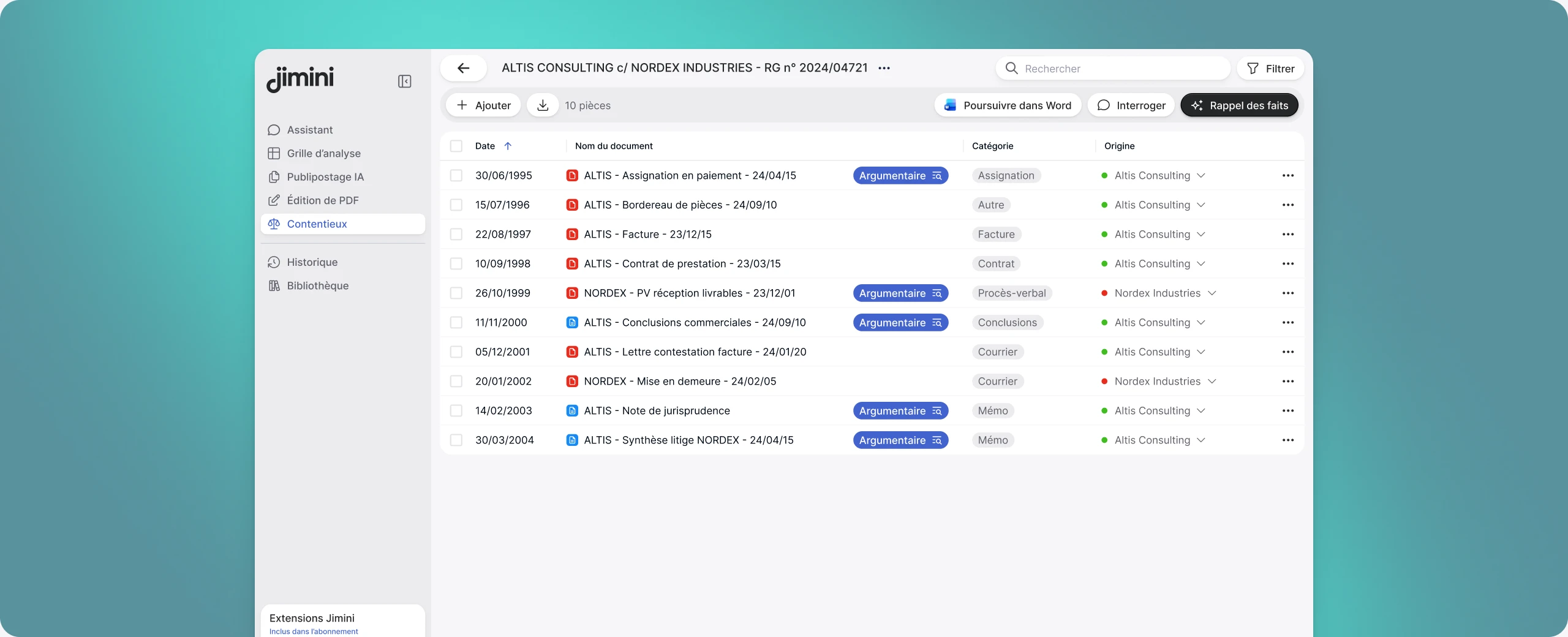1568x637 pixels.
Task: Go back with the left arrow button
Action: 464,68
